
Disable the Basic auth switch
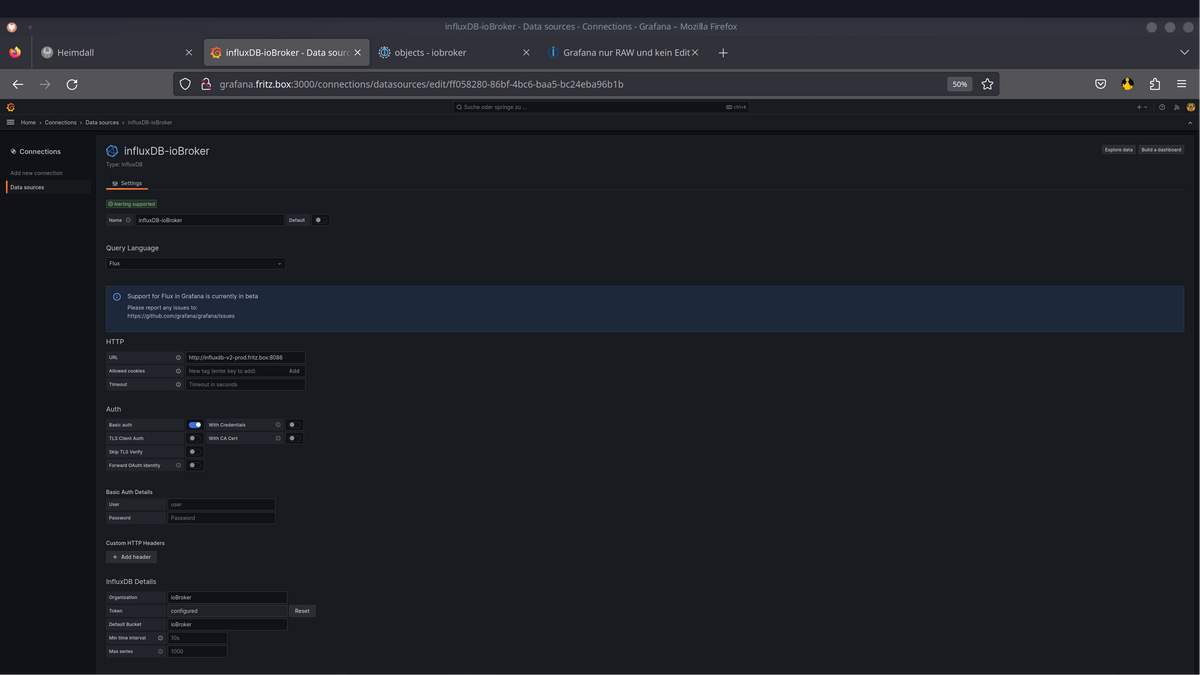coord(195,425)
